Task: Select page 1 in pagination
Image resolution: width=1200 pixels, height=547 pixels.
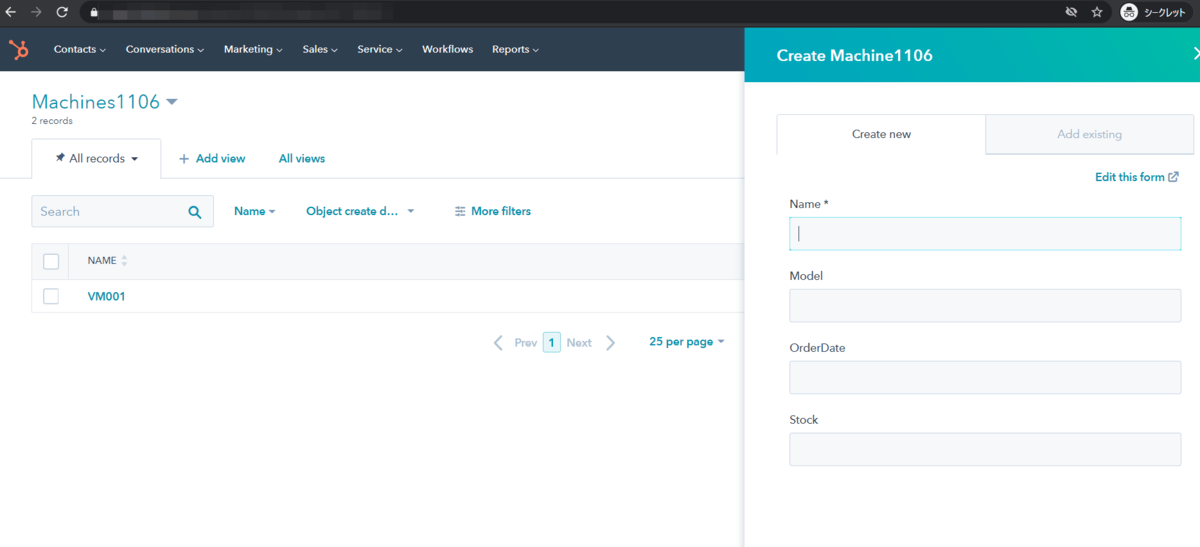Action: coord(552,342)
